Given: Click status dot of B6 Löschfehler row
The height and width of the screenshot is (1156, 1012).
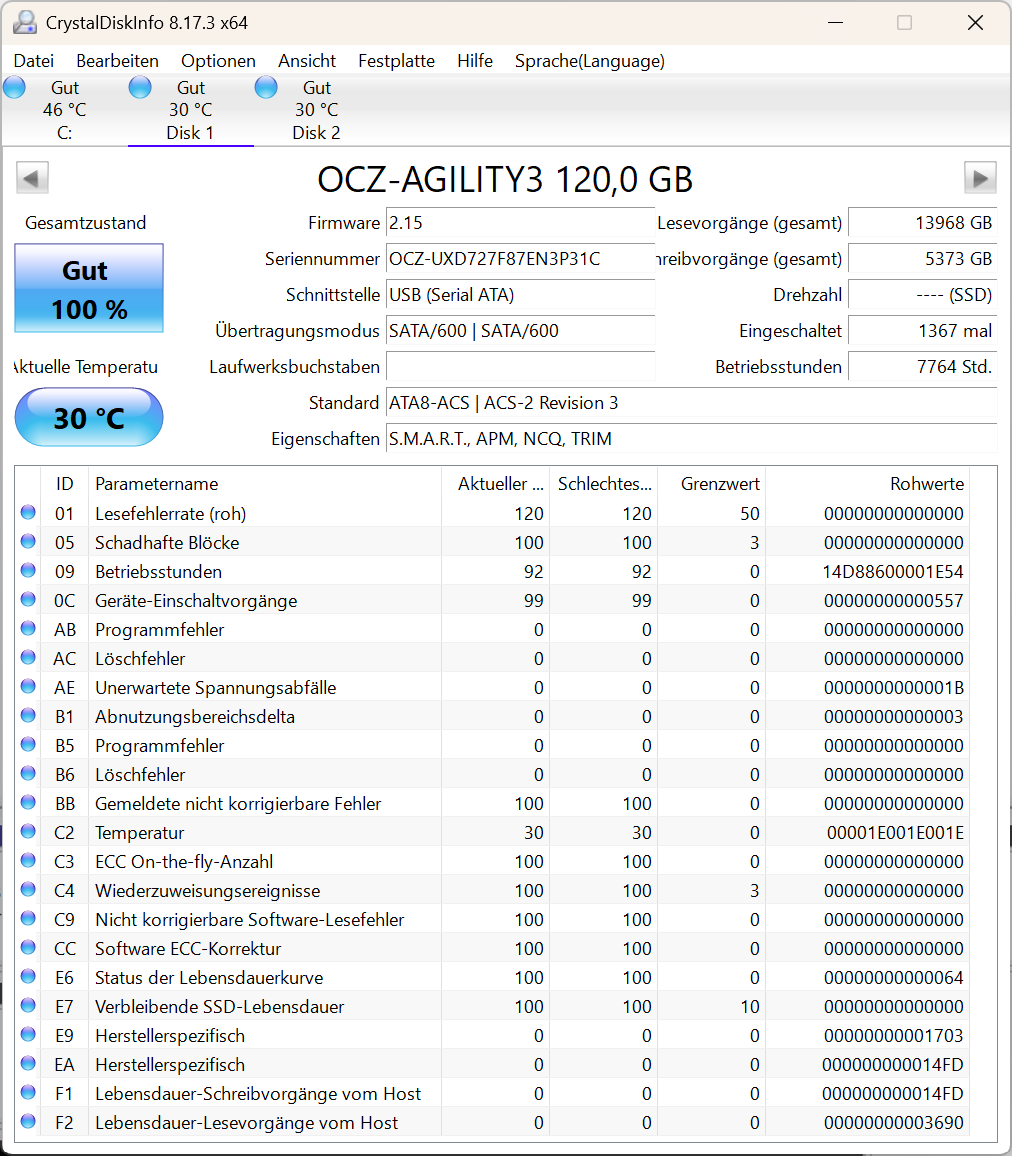Looking at the screenshot, I should coord(28,773).
